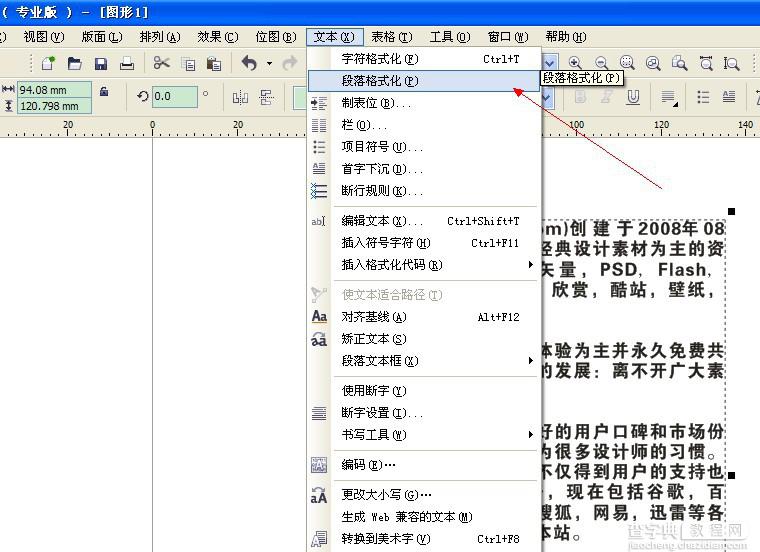Screen dimensions: 760x552
Task: Choose 断字设置(I)... menu entry
Action: pos(424,413)
